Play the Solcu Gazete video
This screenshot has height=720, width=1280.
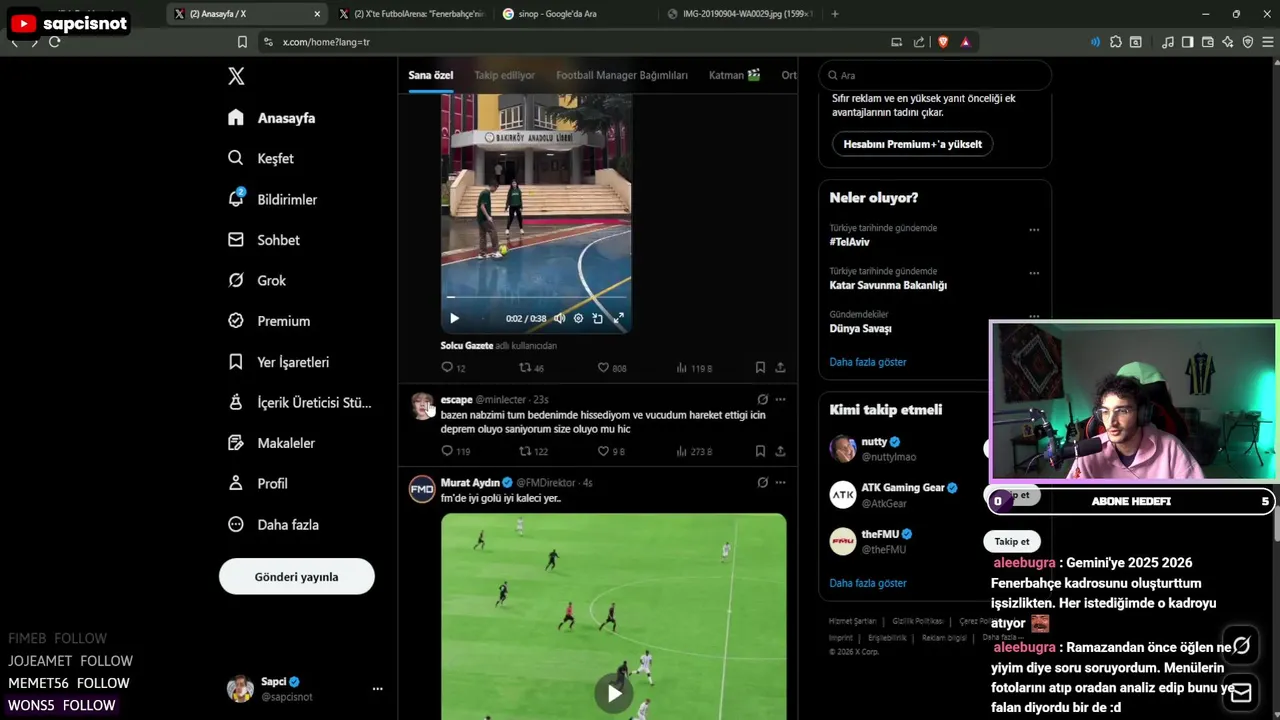click(454, 318)
